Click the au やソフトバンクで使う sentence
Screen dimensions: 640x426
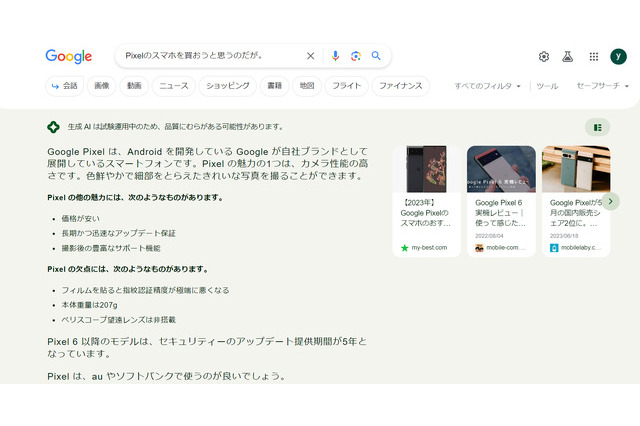167,376
